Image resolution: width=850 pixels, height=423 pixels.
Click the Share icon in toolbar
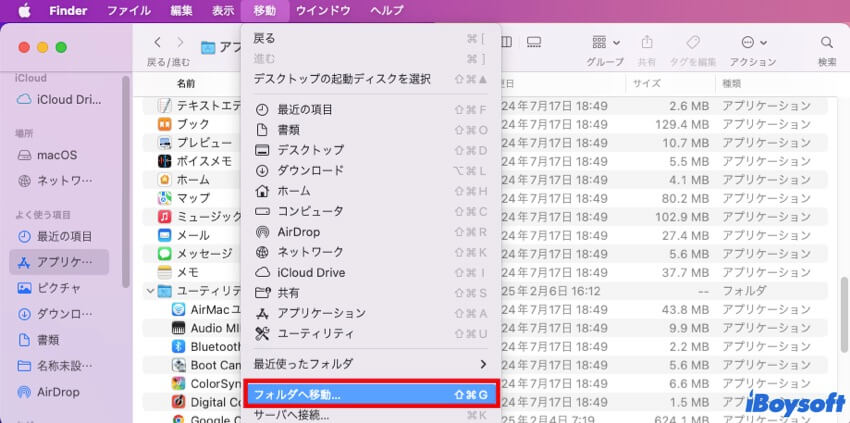646,43
